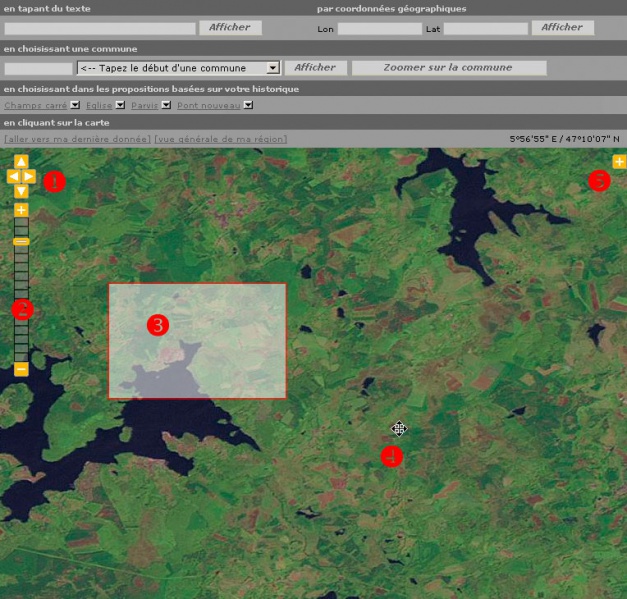Viewport: 627px width, 599px height.
Task: Open the Parvis history dropdown arrow
Action: click(x=166, y=105)
